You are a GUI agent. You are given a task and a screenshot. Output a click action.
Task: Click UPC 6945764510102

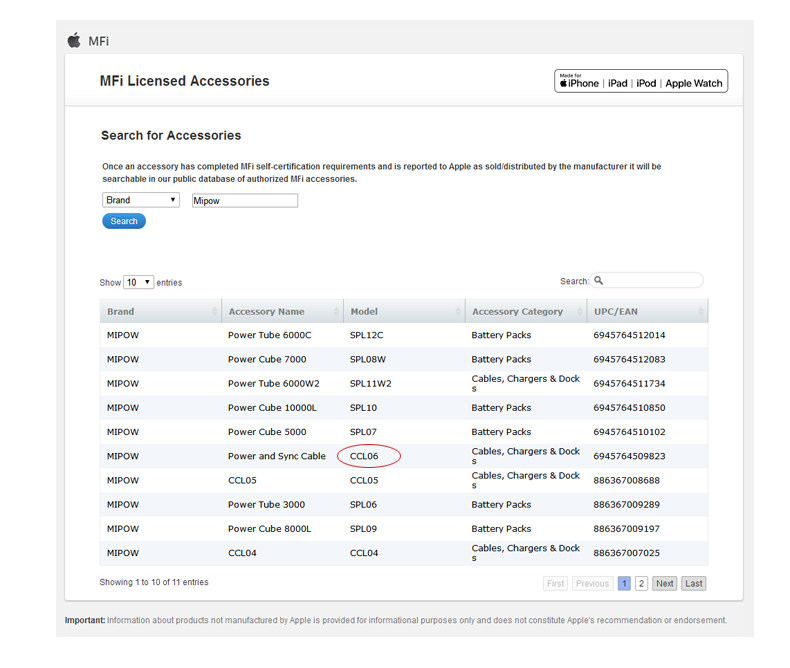[629, 432]
